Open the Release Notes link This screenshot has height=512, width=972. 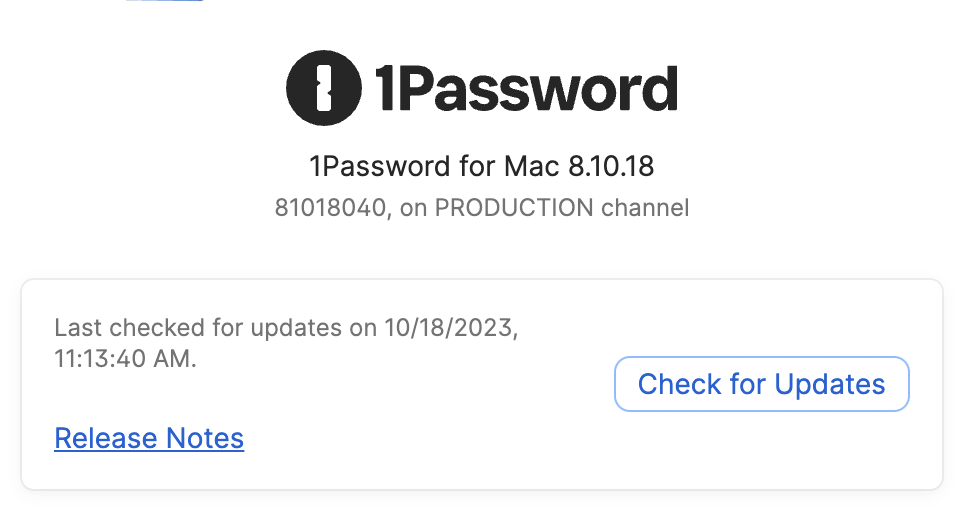coord(149,438)
